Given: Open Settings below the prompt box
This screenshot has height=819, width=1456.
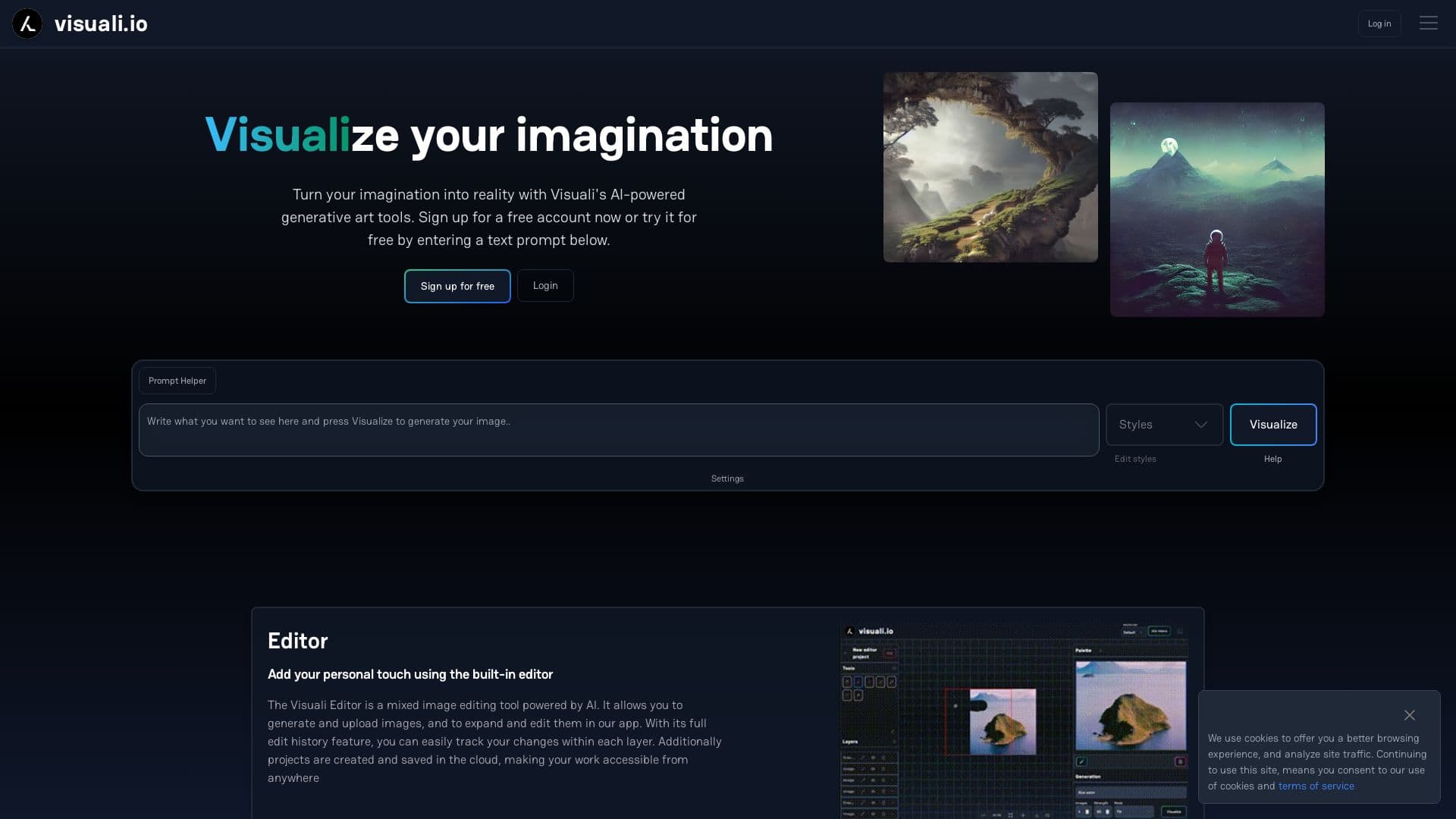Looking at the screenshot, I should click(726, 479).
